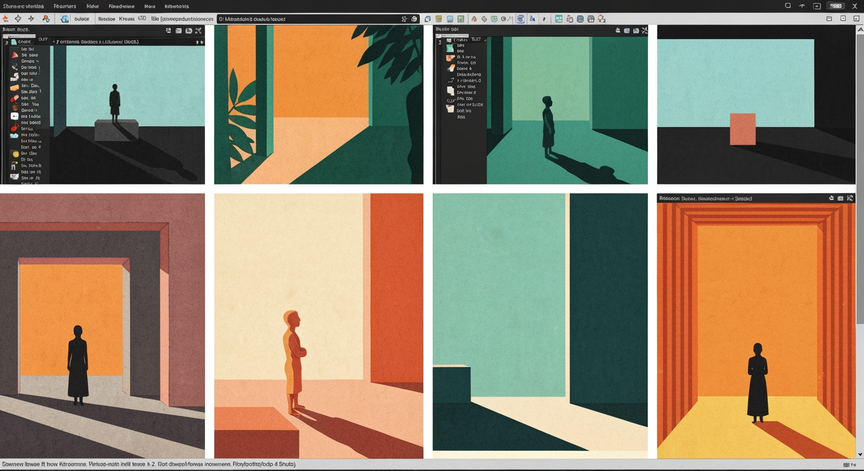The image size is (864, 471).
Task: Open the image of an orange figure with crossed arms
Action: [x=318, y=326]
